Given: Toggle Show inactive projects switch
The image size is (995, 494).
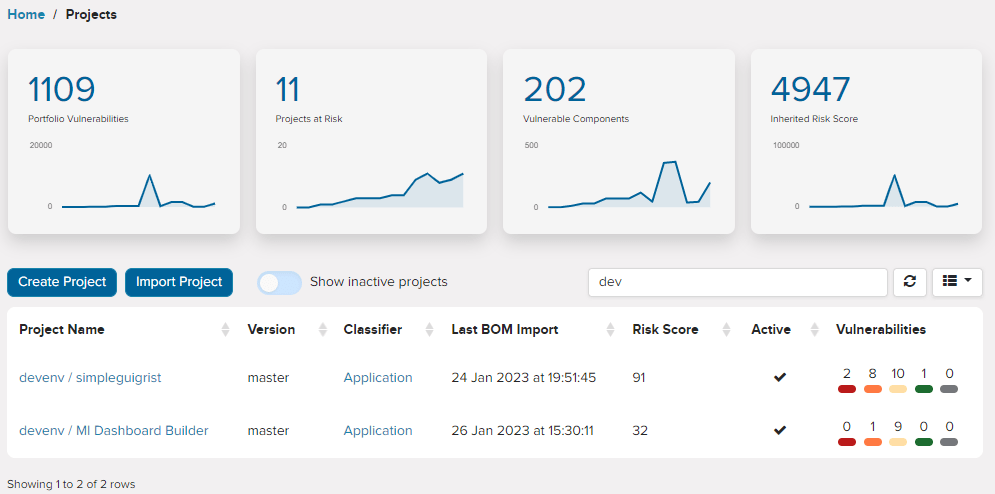Looking at the screenshot, I should (x=279, y=283).
